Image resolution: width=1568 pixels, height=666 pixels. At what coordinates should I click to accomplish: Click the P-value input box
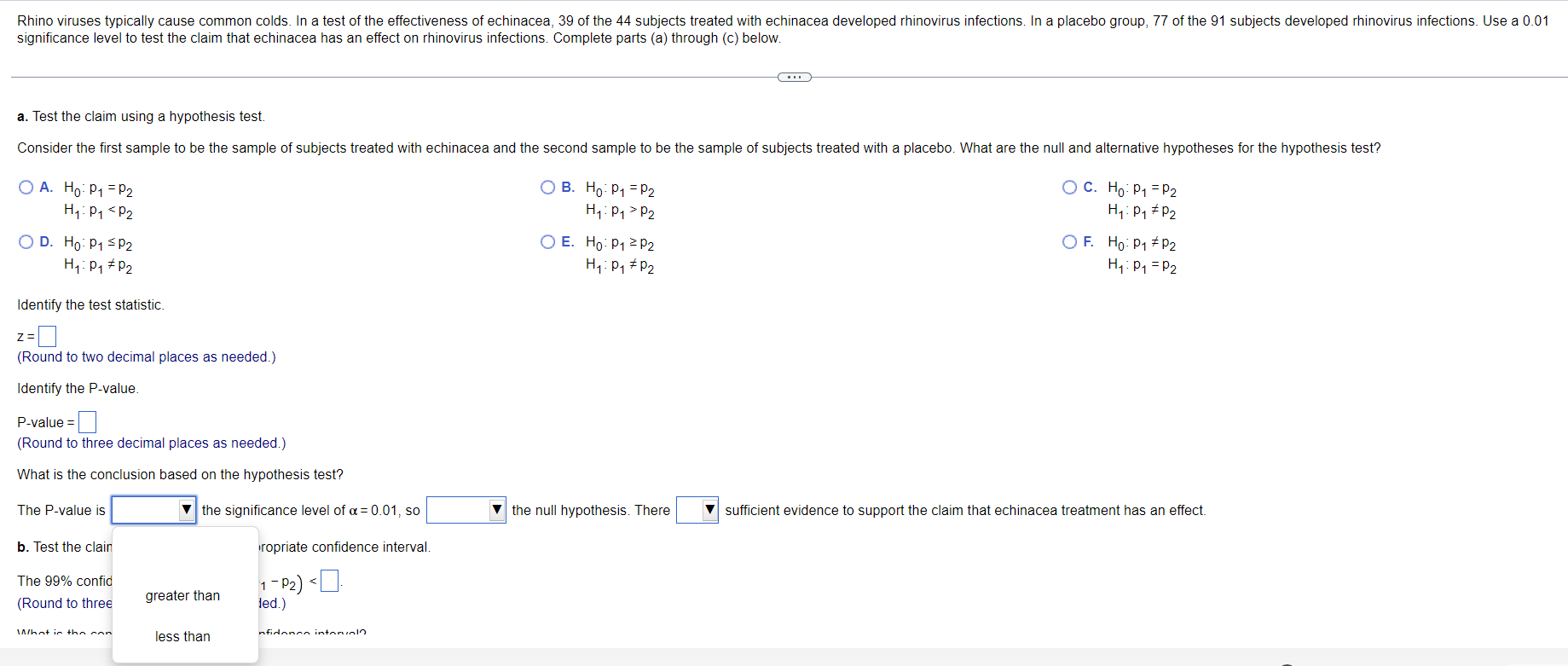point(87,422)
